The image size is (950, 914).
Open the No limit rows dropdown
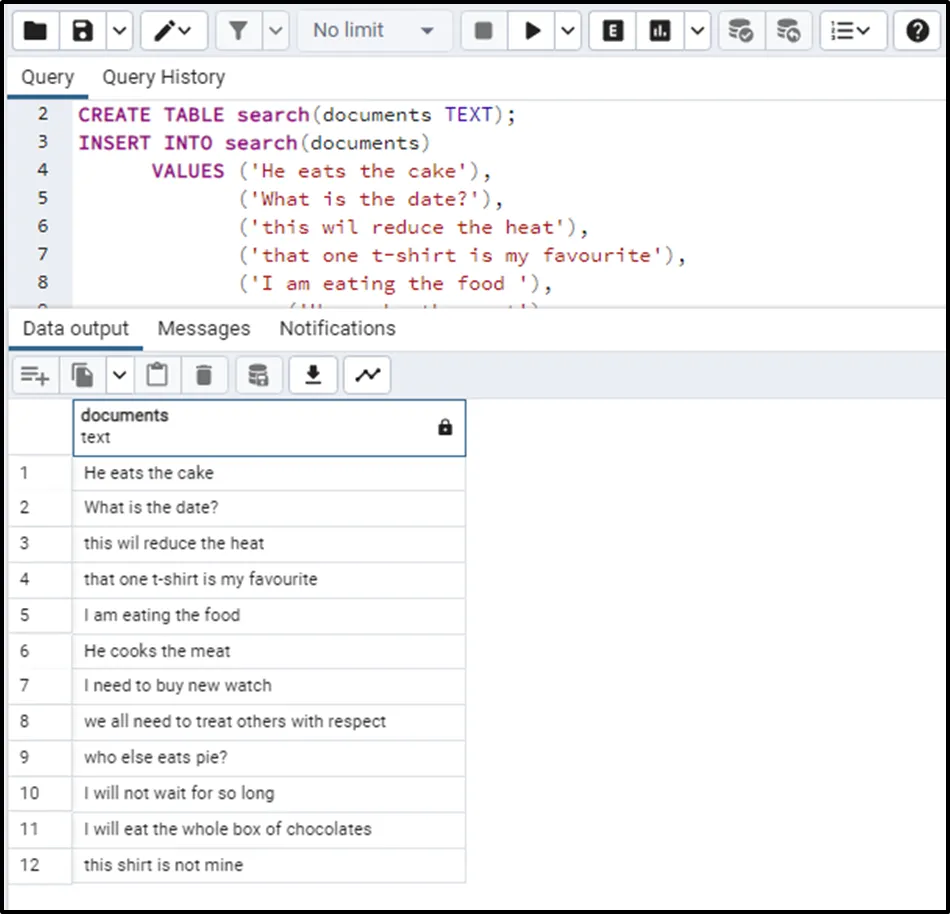coord(373,31)
